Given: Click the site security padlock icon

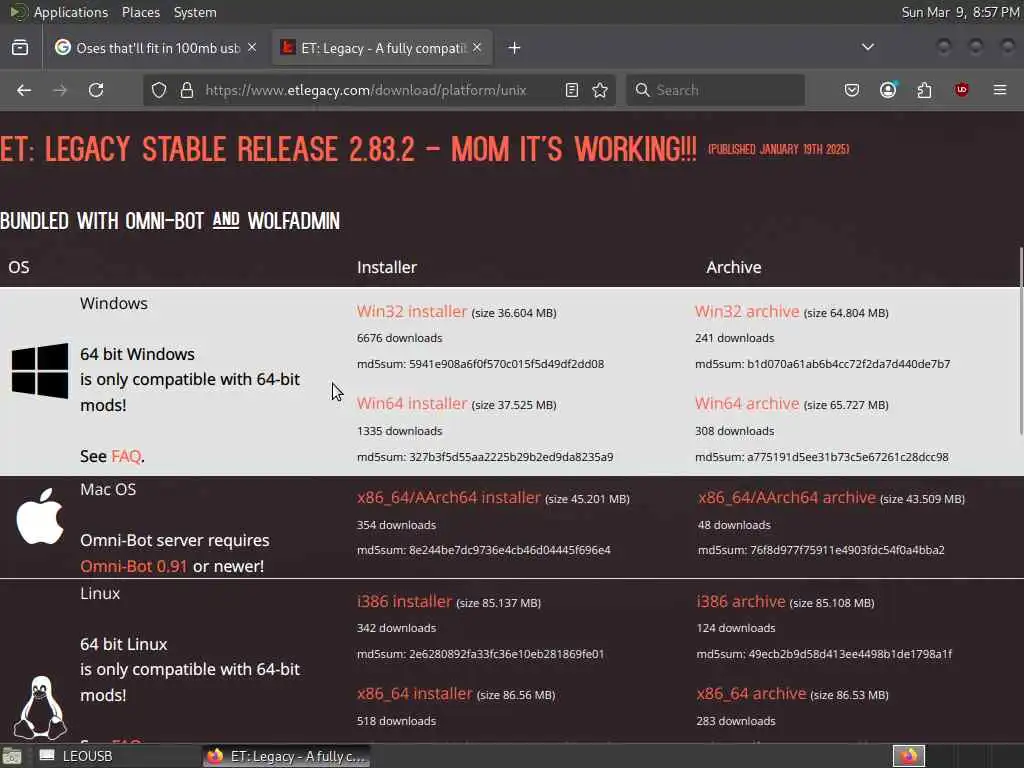Looking at the screenshot, I should coord(187,90).
